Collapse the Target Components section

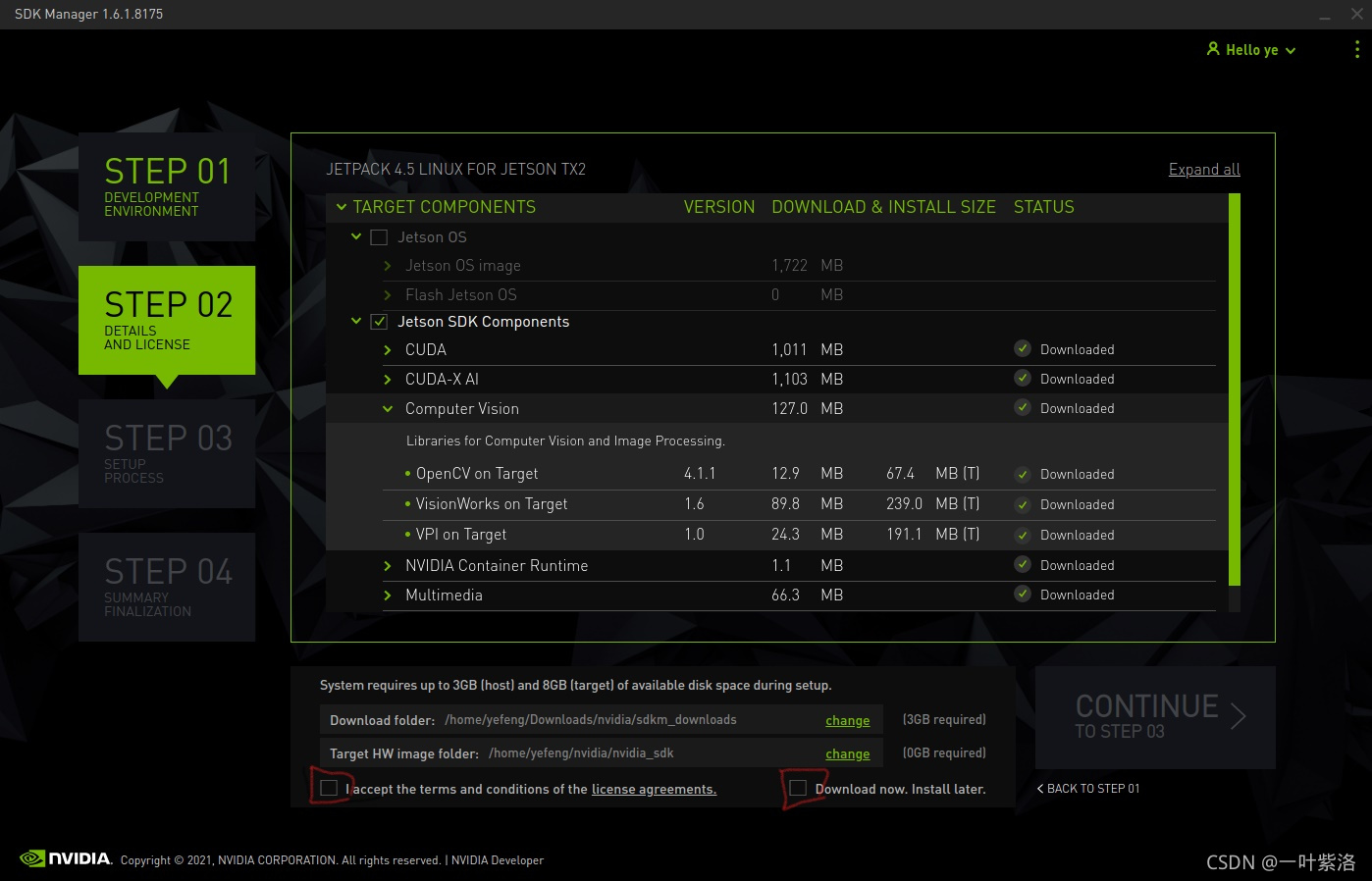point(342,207)
